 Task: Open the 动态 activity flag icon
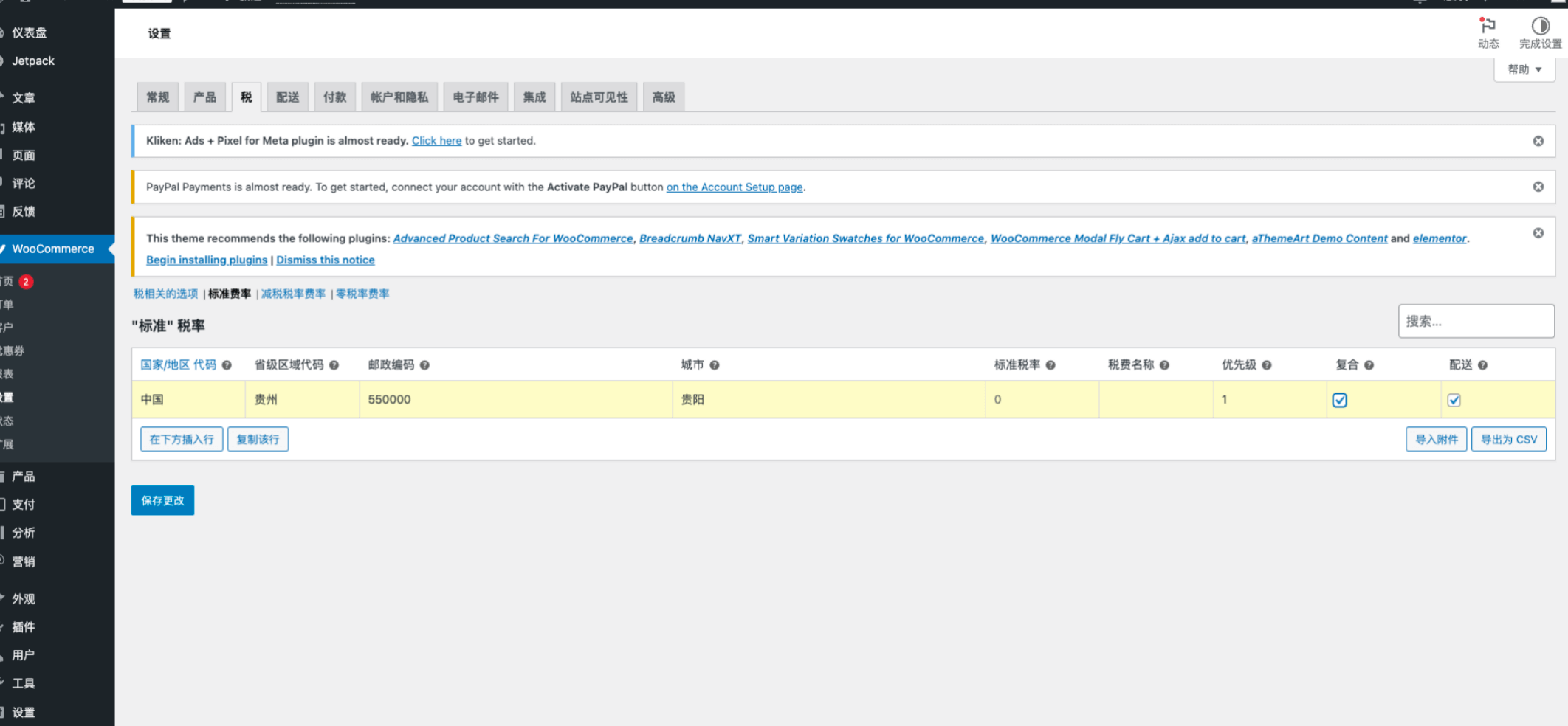pos(1488,27)
